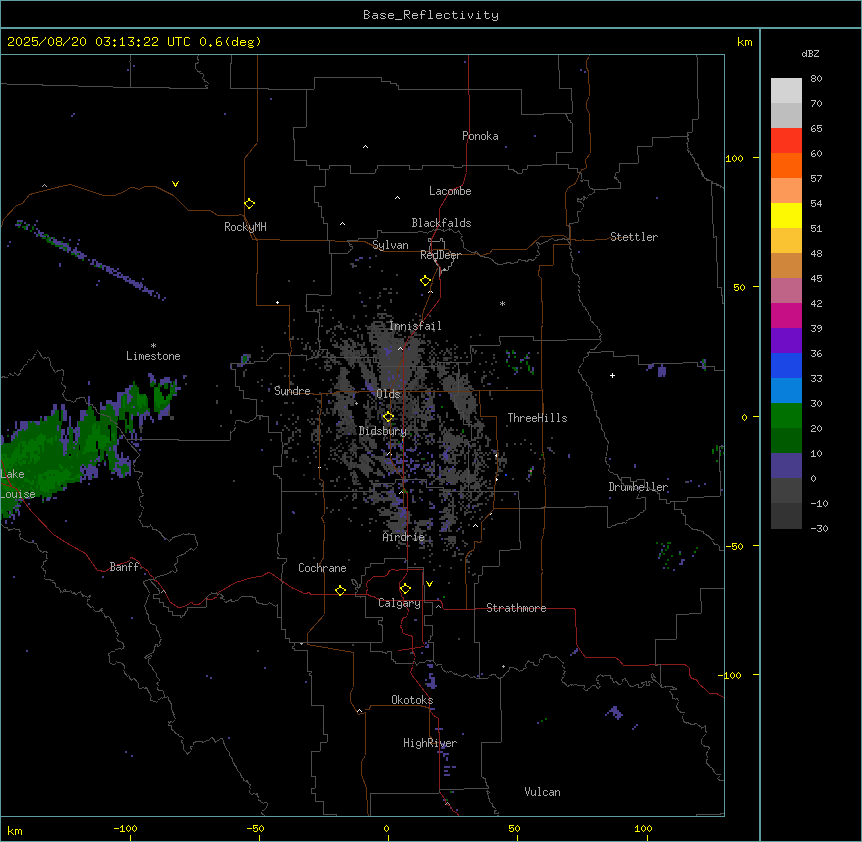Screen dimensions: 862x842
Task: Click the 80 value in dBZ legend
Action: coord(816,79)
